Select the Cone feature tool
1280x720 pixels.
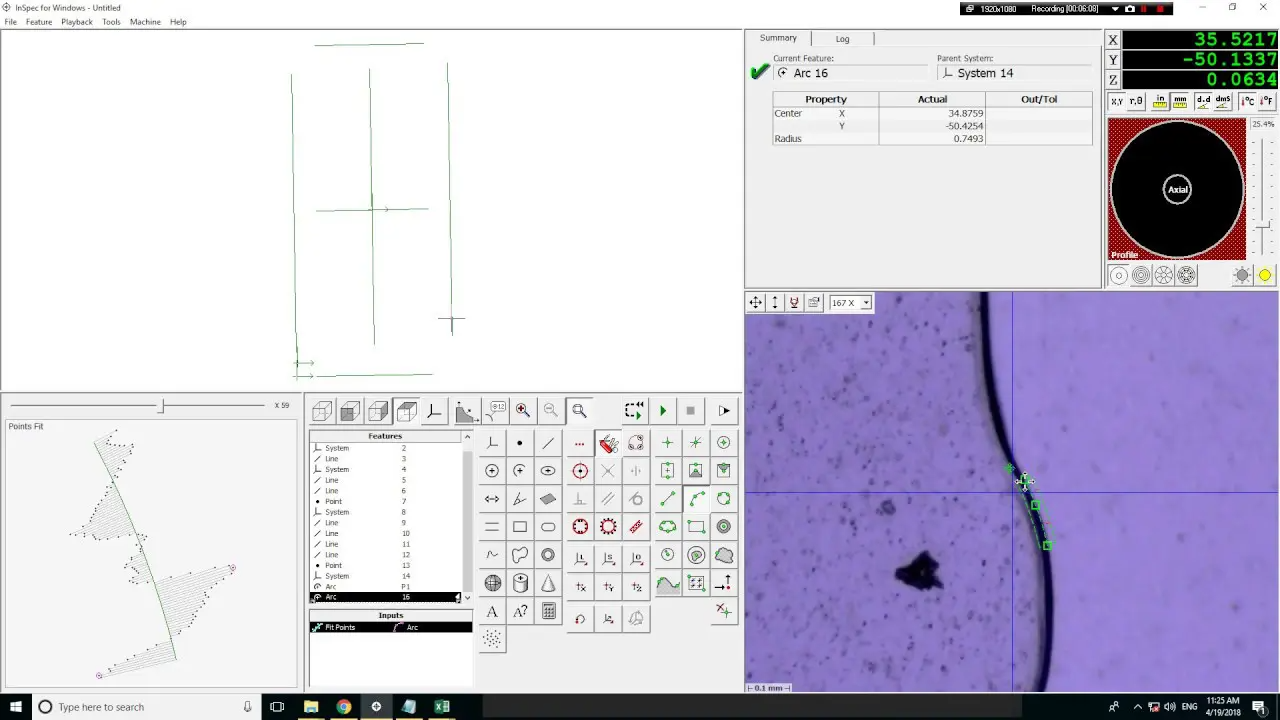coord(548,583)
